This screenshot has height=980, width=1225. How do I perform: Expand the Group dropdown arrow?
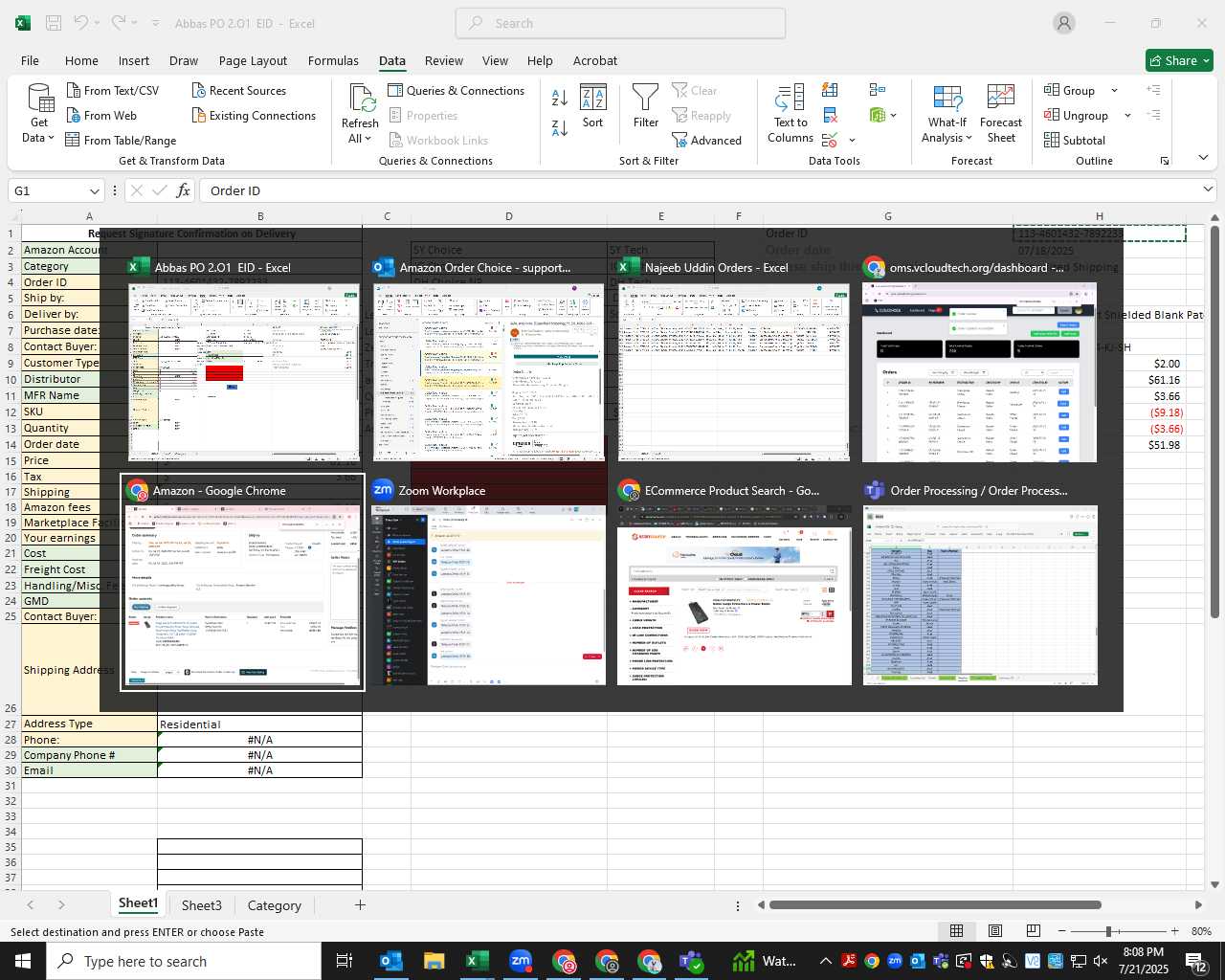tap(1114, 90)
